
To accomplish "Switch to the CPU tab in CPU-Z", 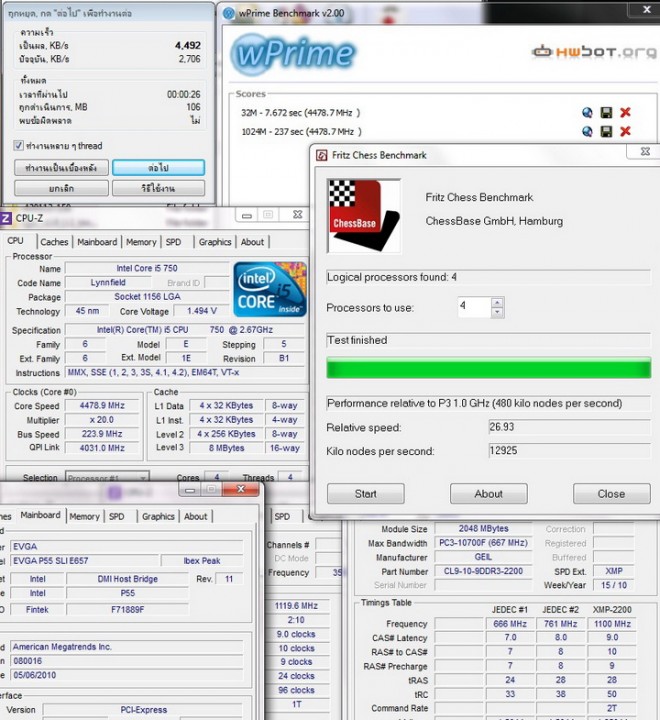I will (x=15, y=241).
